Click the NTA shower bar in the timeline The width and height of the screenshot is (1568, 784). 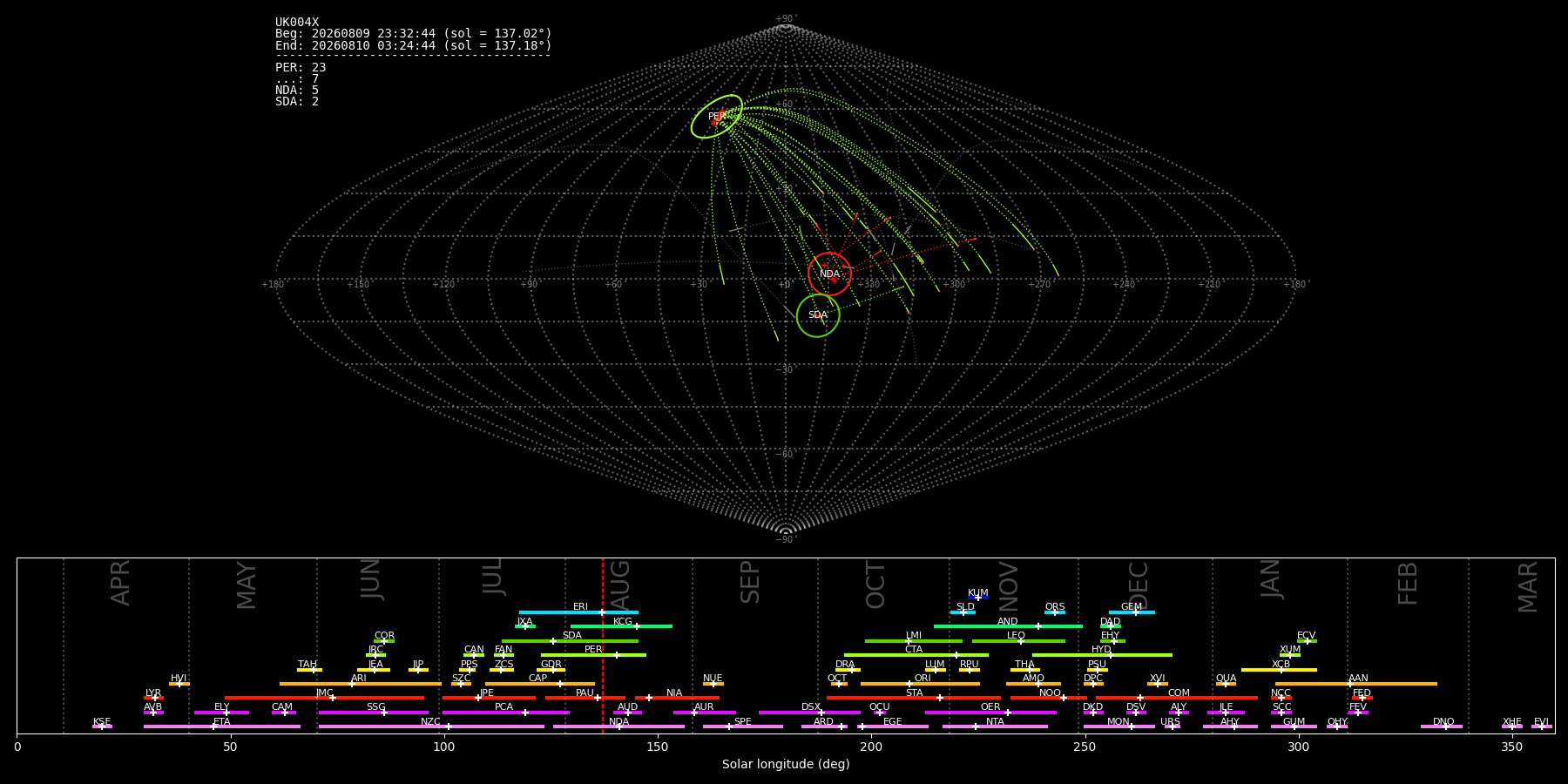[995, 727]
